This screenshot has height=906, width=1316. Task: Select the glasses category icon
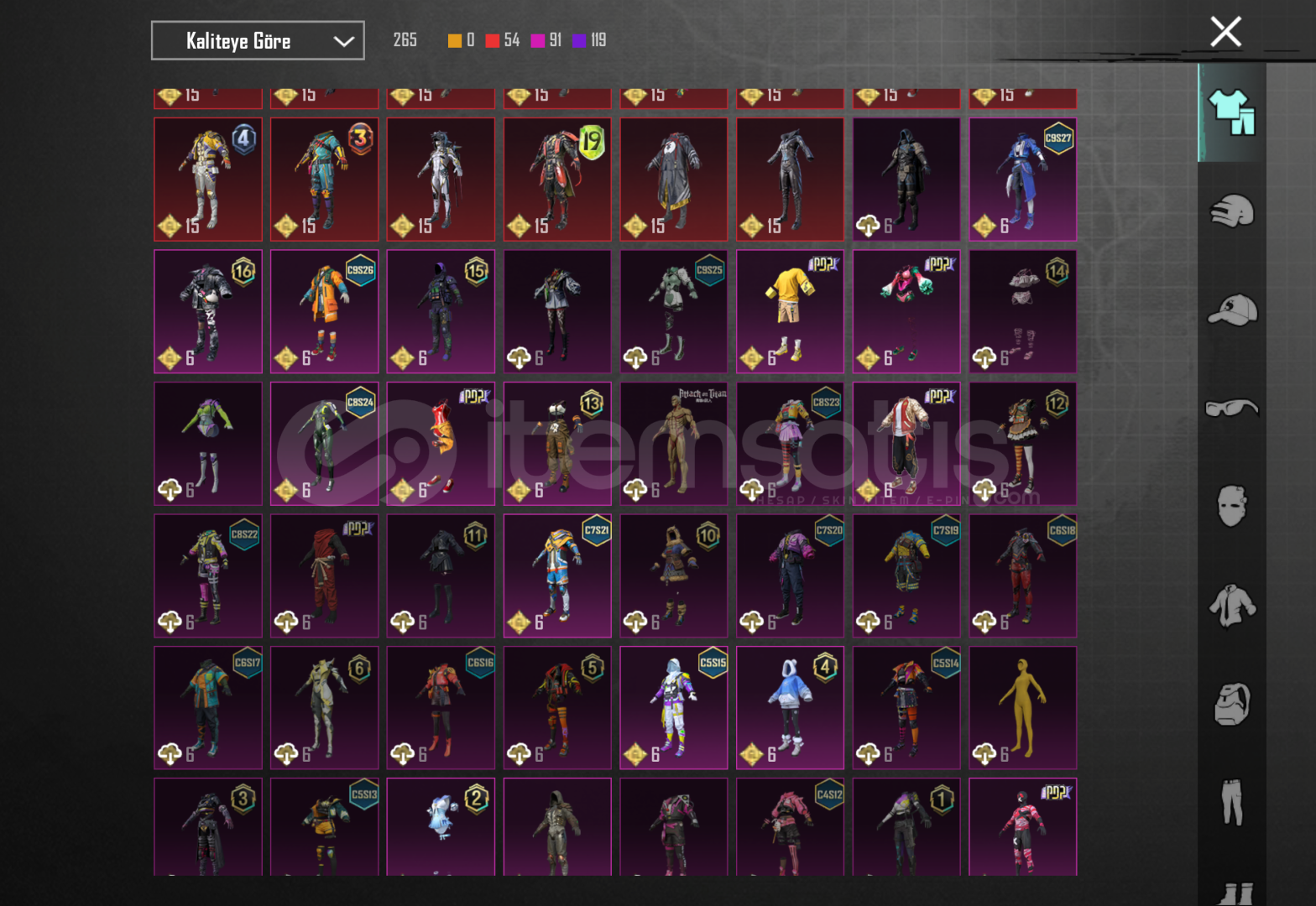click(1231, 409)
